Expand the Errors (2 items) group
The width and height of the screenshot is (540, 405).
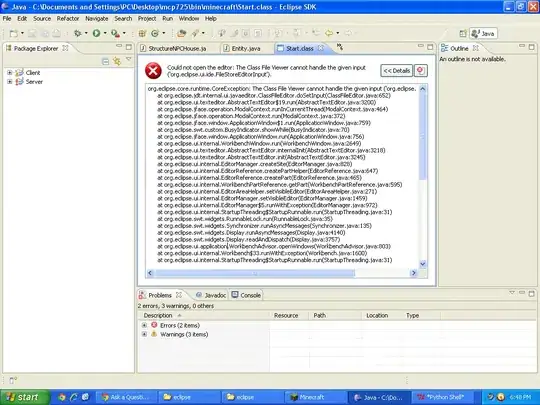point(144,325)
